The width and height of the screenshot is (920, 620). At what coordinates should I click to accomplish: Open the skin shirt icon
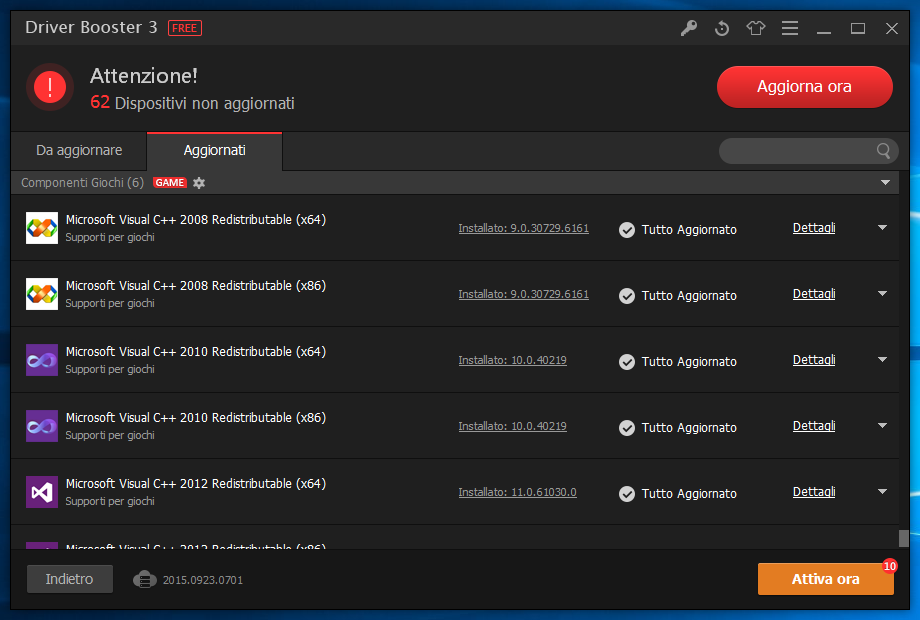(756, 28)
